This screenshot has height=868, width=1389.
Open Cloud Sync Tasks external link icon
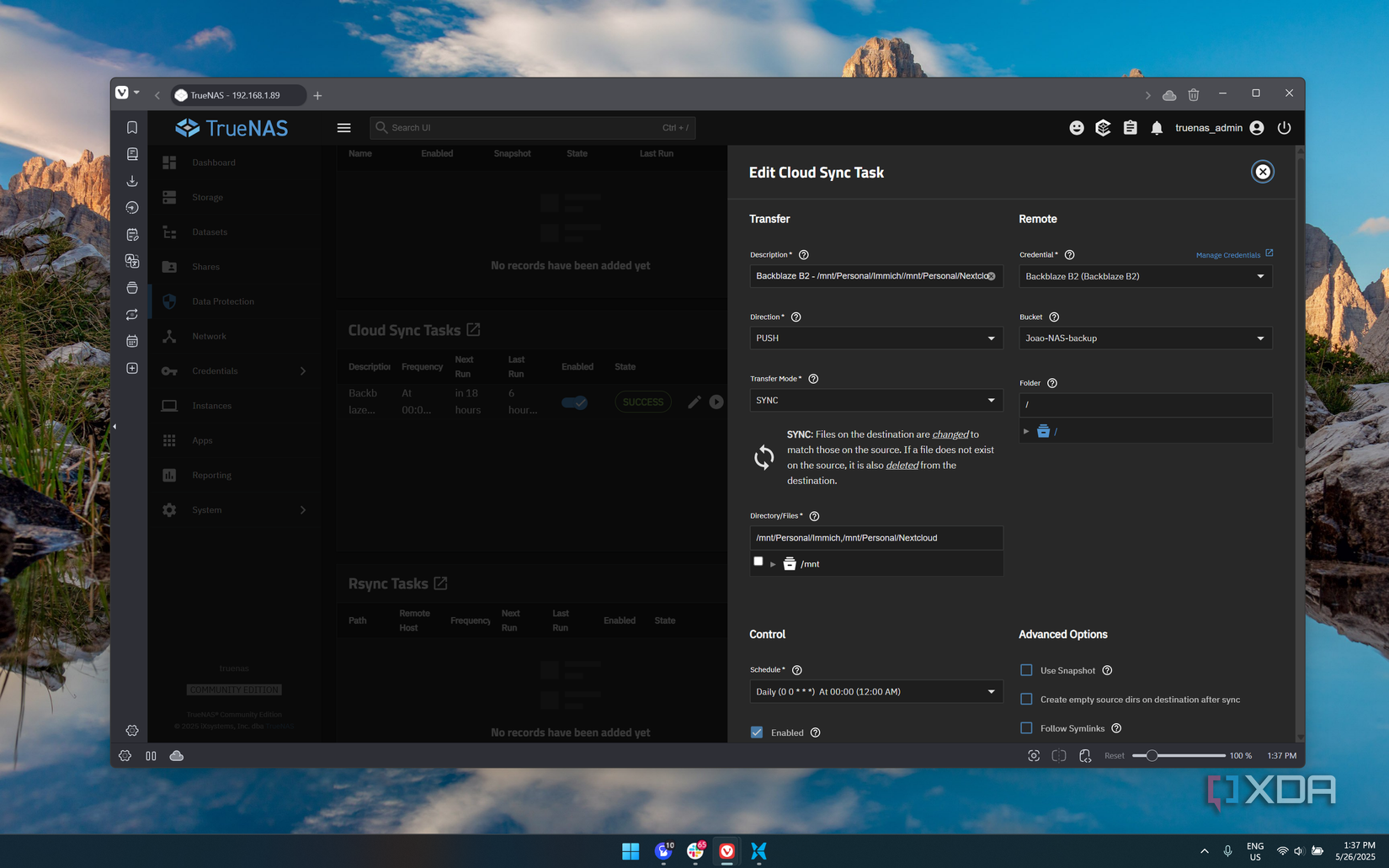point(473,330)
